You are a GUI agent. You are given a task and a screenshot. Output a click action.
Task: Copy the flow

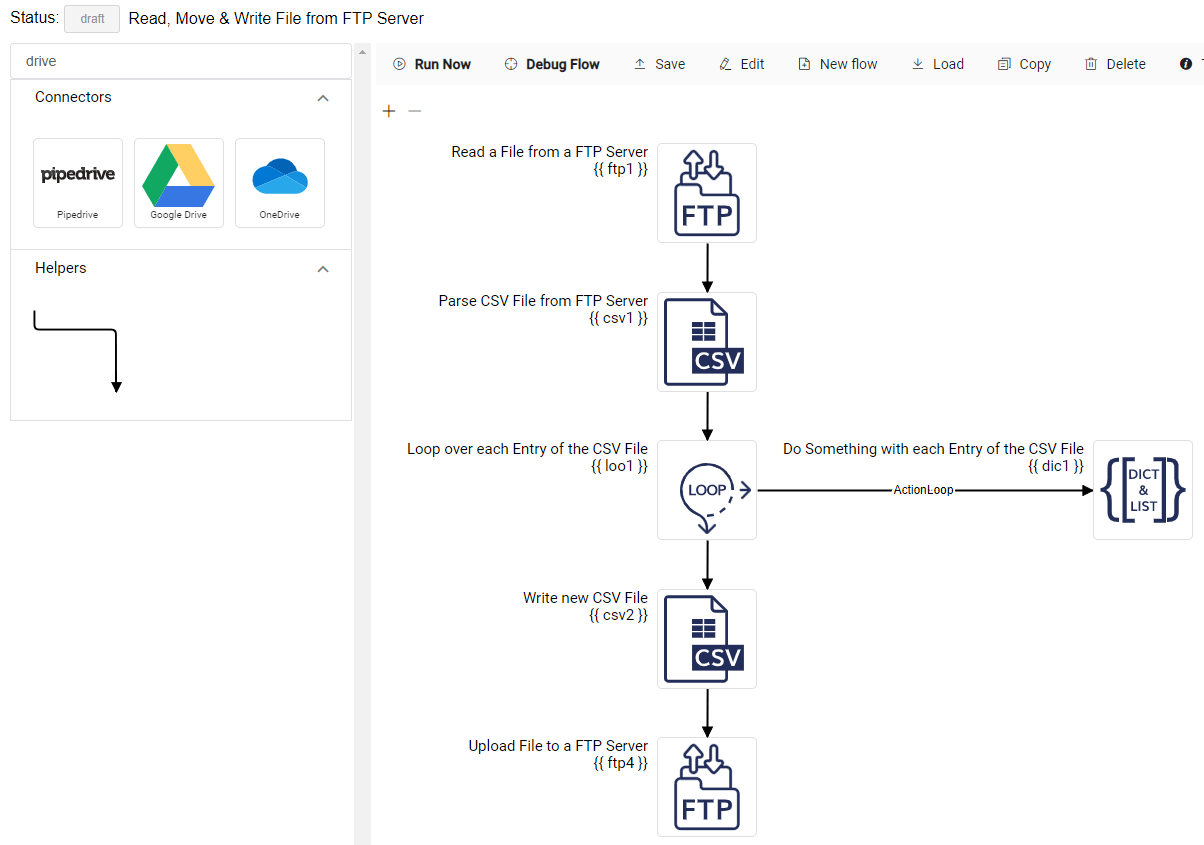pos(1024,64)
